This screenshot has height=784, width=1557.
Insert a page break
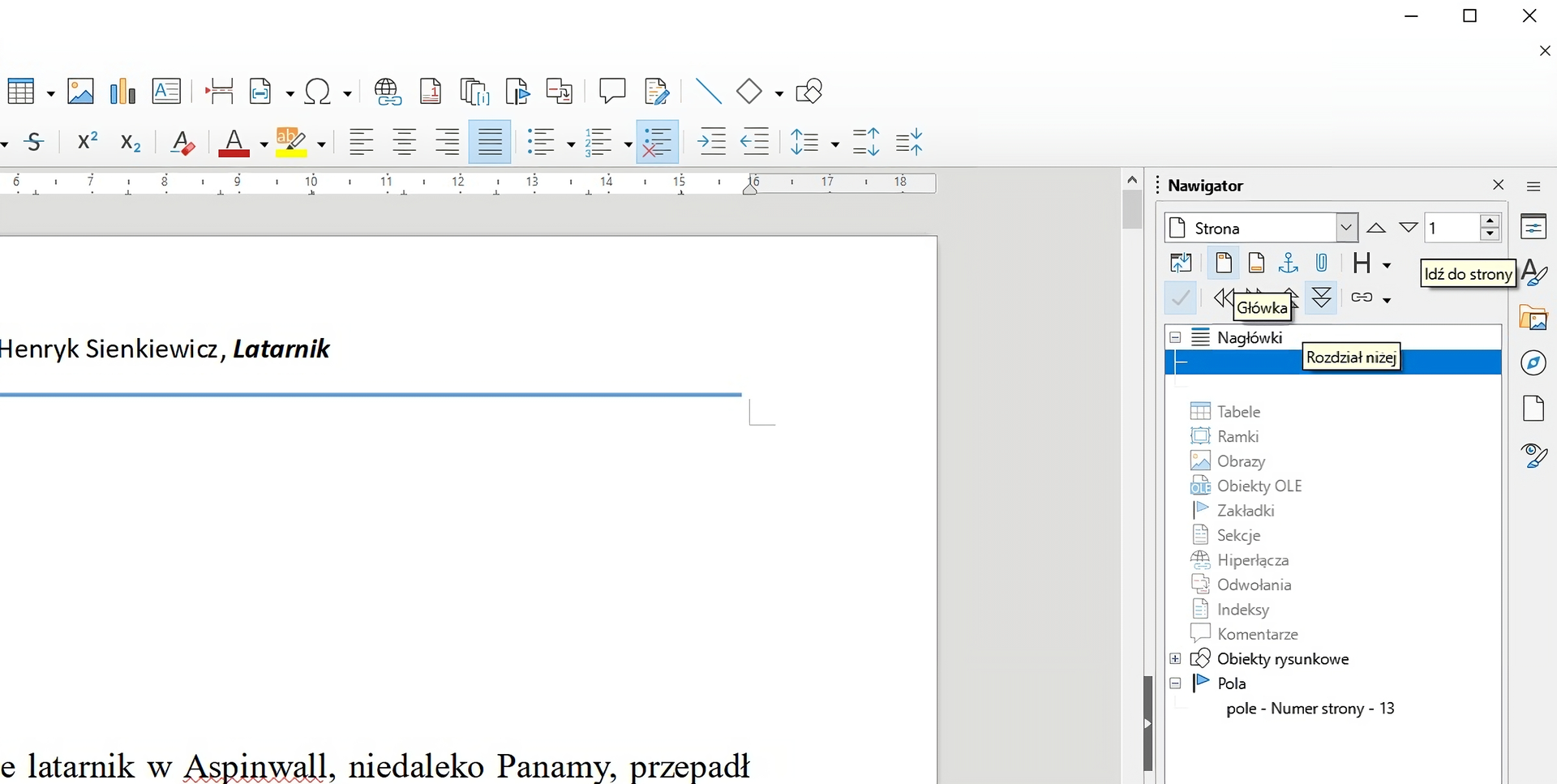[x=220, y=92]
